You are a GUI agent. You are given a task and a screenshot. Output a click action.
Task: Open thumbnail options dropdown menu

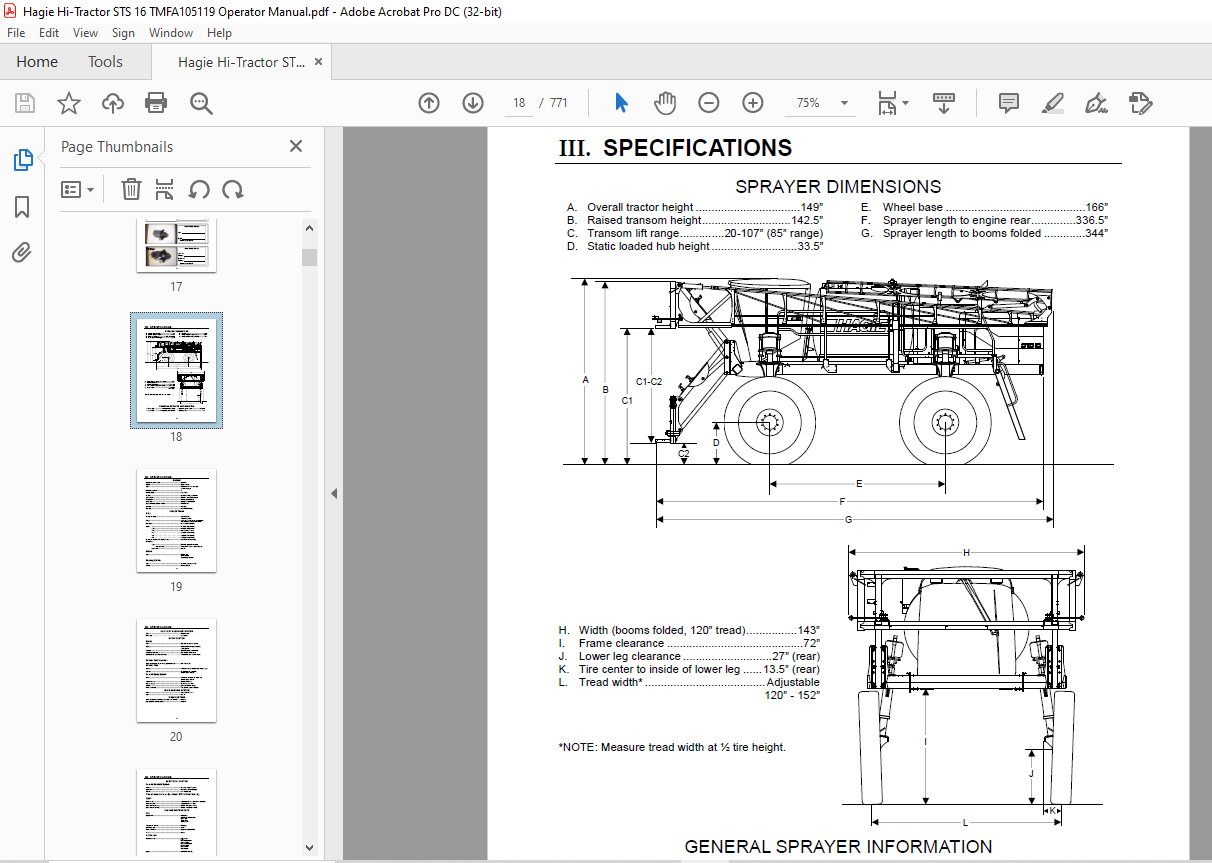pos(78,189)
